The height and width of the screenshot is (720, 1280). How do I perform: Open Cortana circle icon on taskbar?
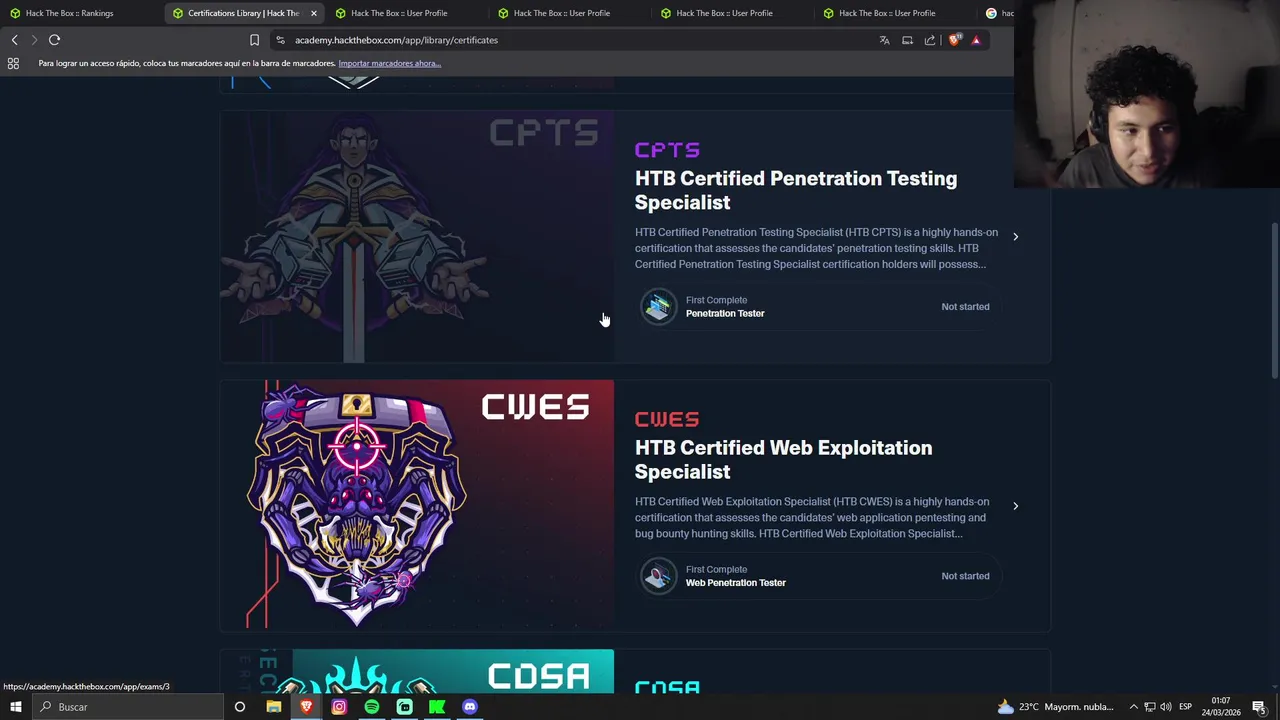click(x=239, y=707)
